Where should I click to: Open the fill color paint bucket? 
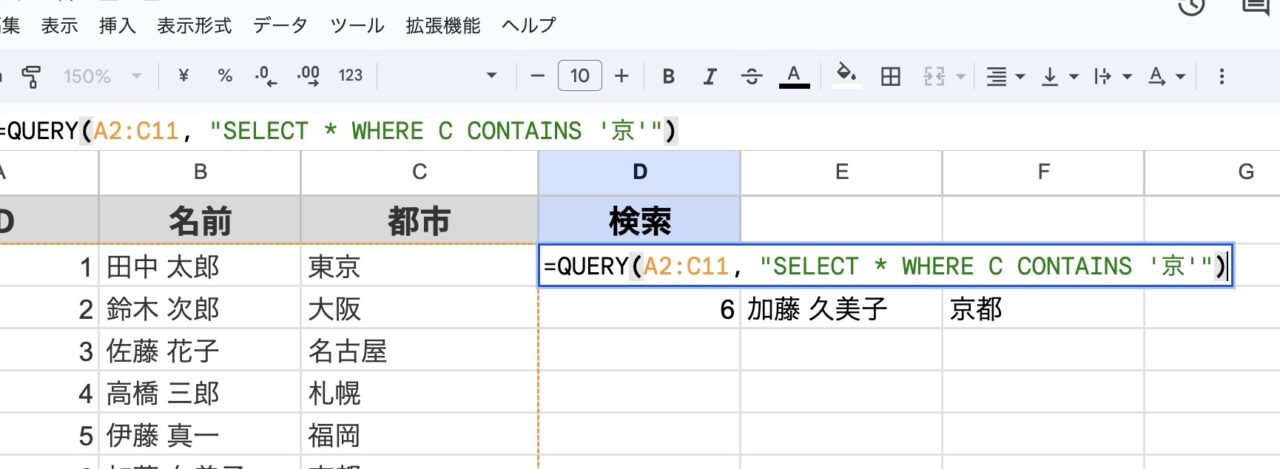[x=846, y=76]
